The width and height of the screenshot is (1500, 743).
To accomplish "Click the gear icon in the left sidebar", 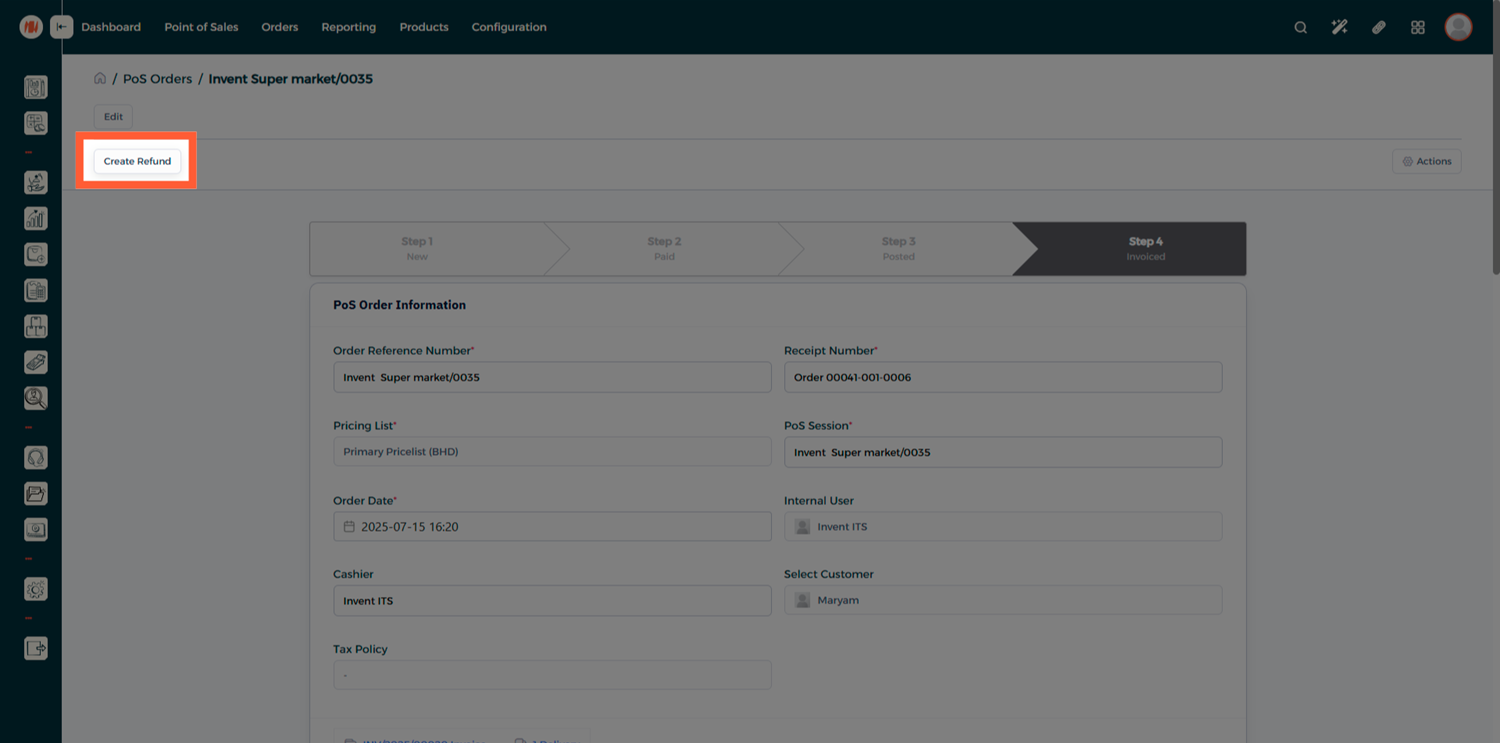I will coord(36,589).
